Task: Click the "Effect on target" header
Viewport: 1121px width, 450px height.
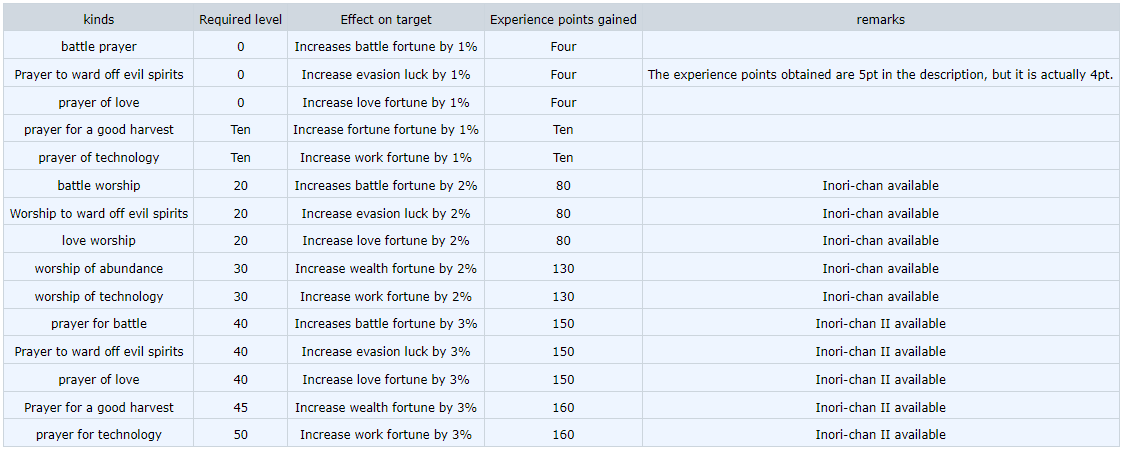Action: 385,19
